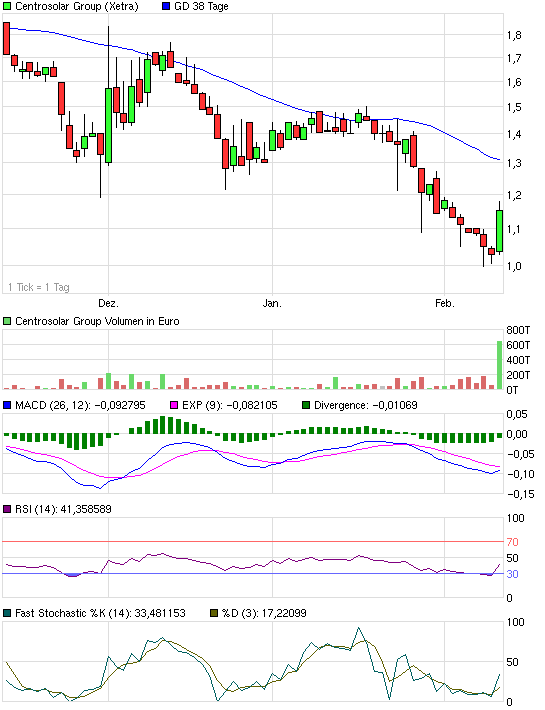Click the green Centrosolar Group (Xetra) legend square
The height and width of the screenshot is (710, 545).
[x=7, y=6]
